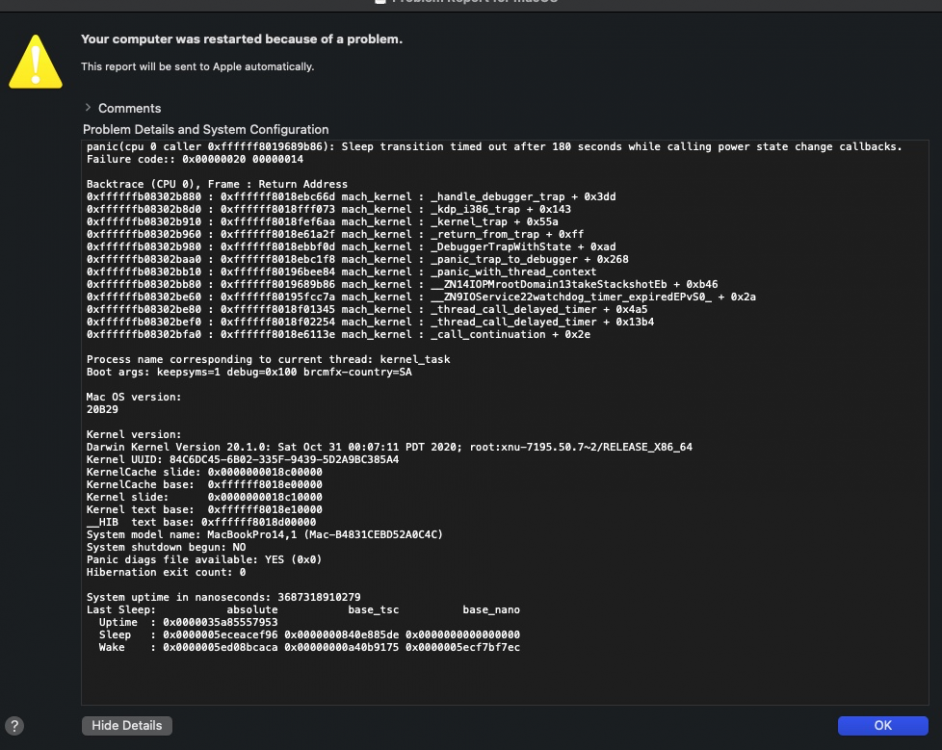
Task: Click the 'Your computer was restarted because of a problem.' heading
Action: (242, 39)
